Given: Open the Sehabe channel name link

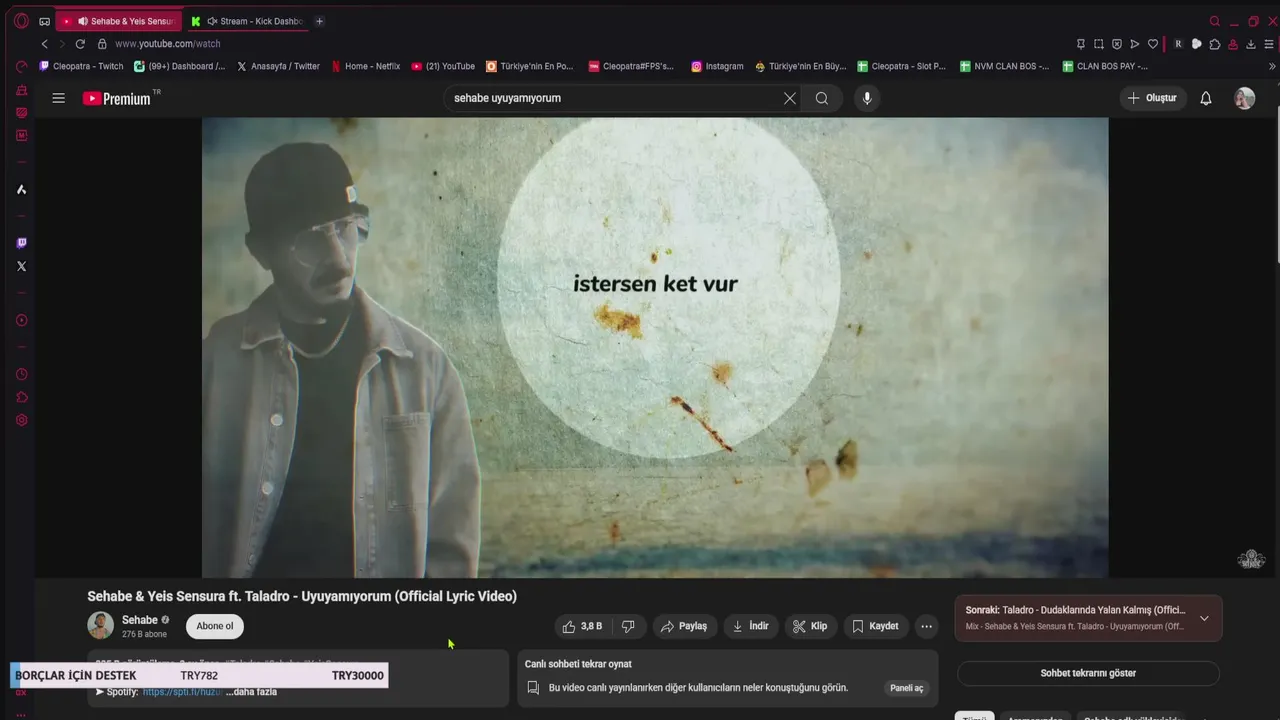Looking at the screenshot, I should click(x=140, y=620).
